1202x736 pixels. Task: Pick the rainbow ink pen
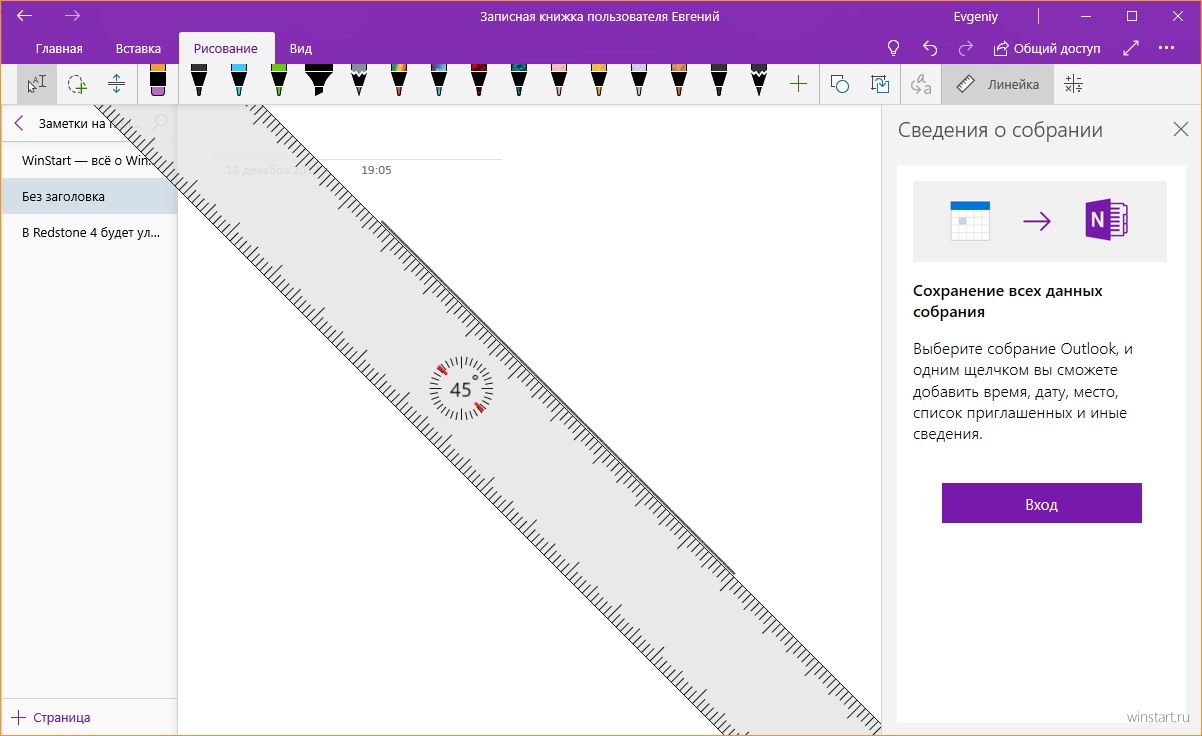(x=398, y=81)
